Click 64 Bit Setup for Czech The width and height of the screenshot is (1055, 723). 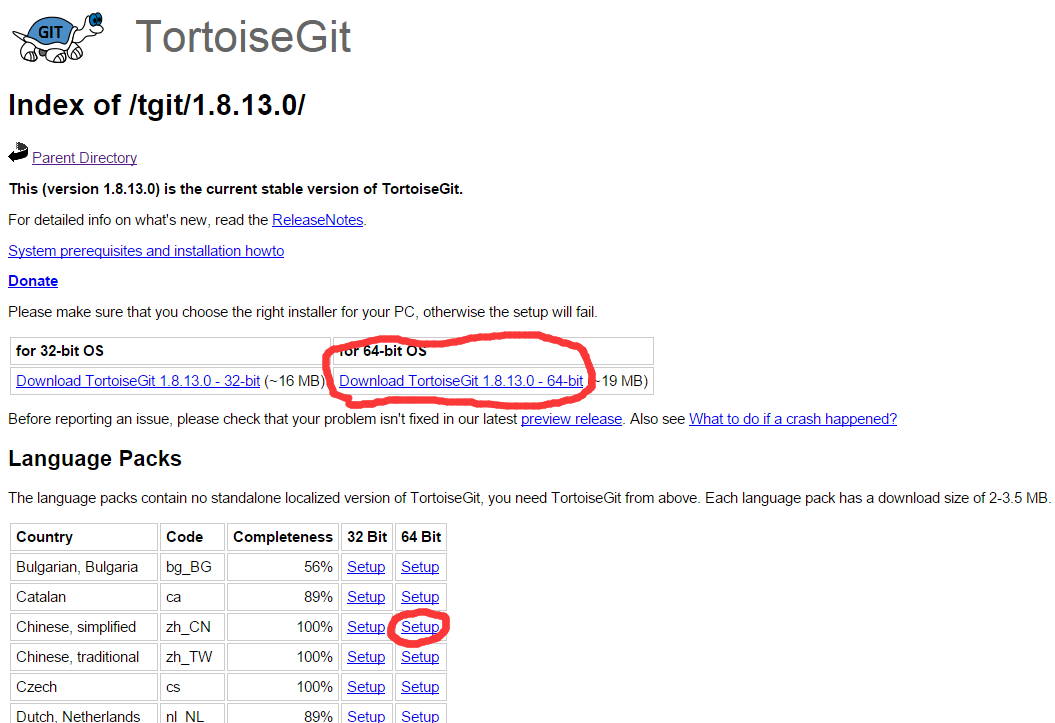(420, 687)
